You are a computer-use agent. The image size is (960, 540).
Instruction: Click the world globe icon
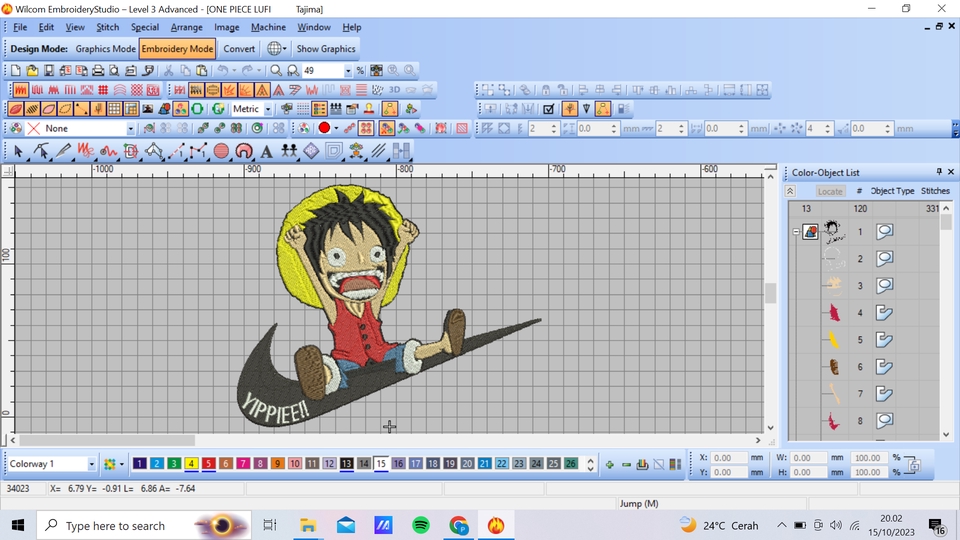[274, 48]
